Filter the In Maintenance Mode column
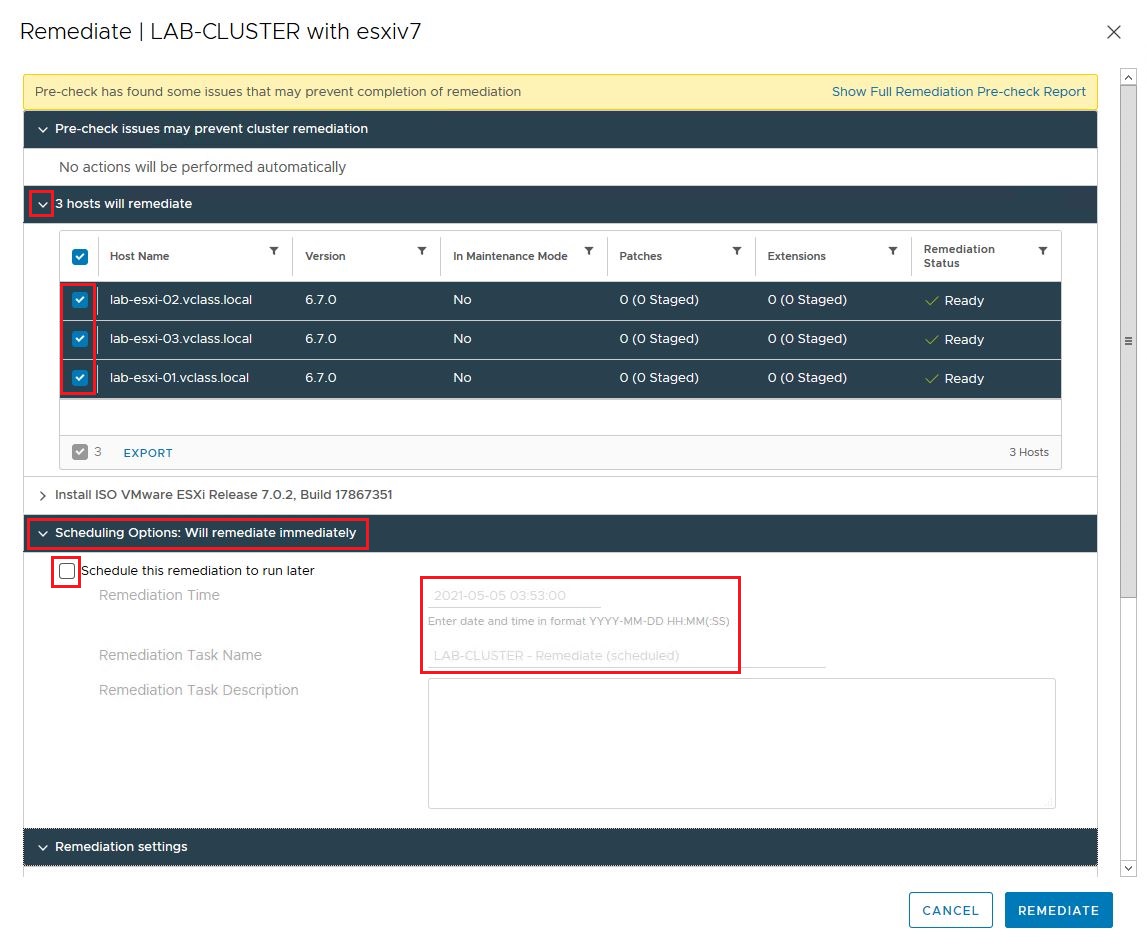Image resolution: width=1147 pixels, height=945 pixels. [x=589, y=251]
